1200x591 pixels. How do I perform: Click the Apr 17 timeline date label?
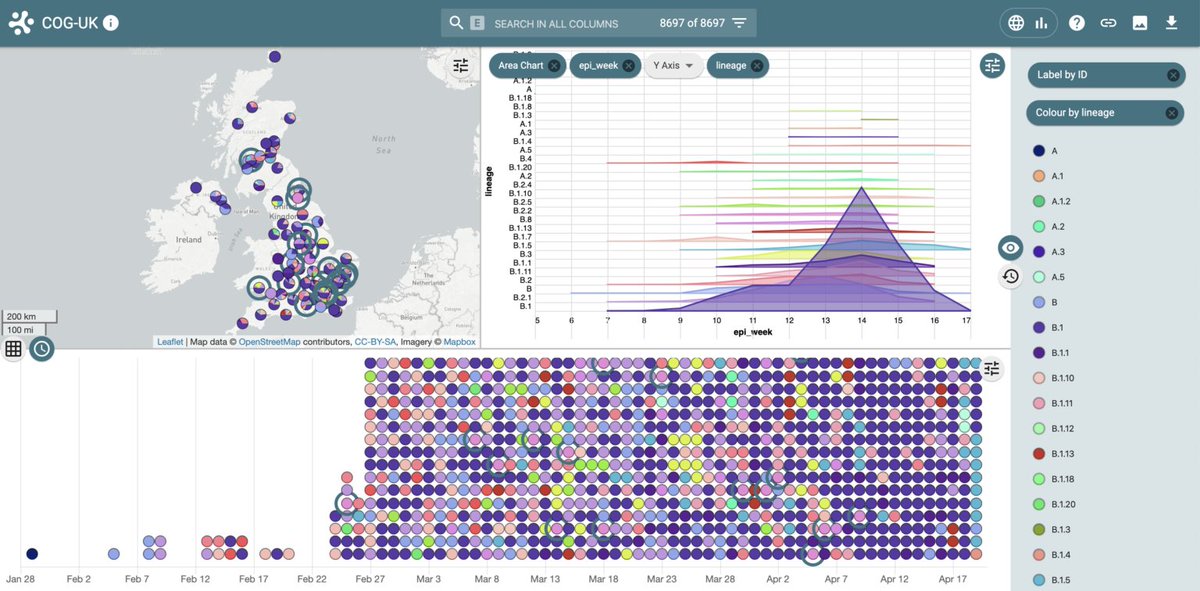pos(953,579)
